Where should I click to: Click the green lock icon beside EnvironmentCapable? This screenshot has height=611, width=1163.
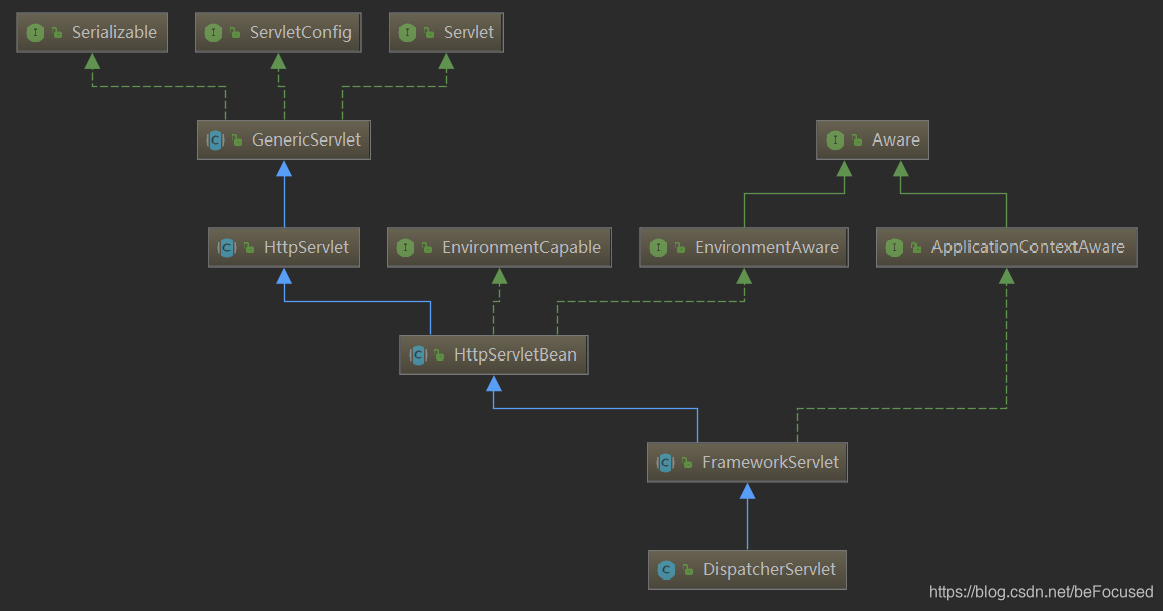426,248
